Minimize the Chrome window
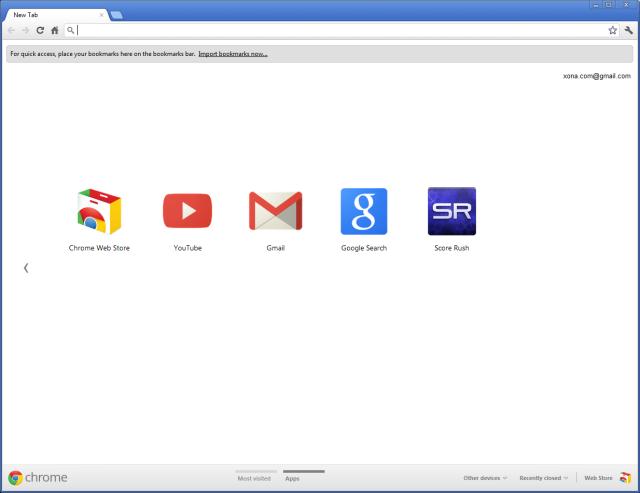This screenshot has height=493, width=640. [596, 4]
